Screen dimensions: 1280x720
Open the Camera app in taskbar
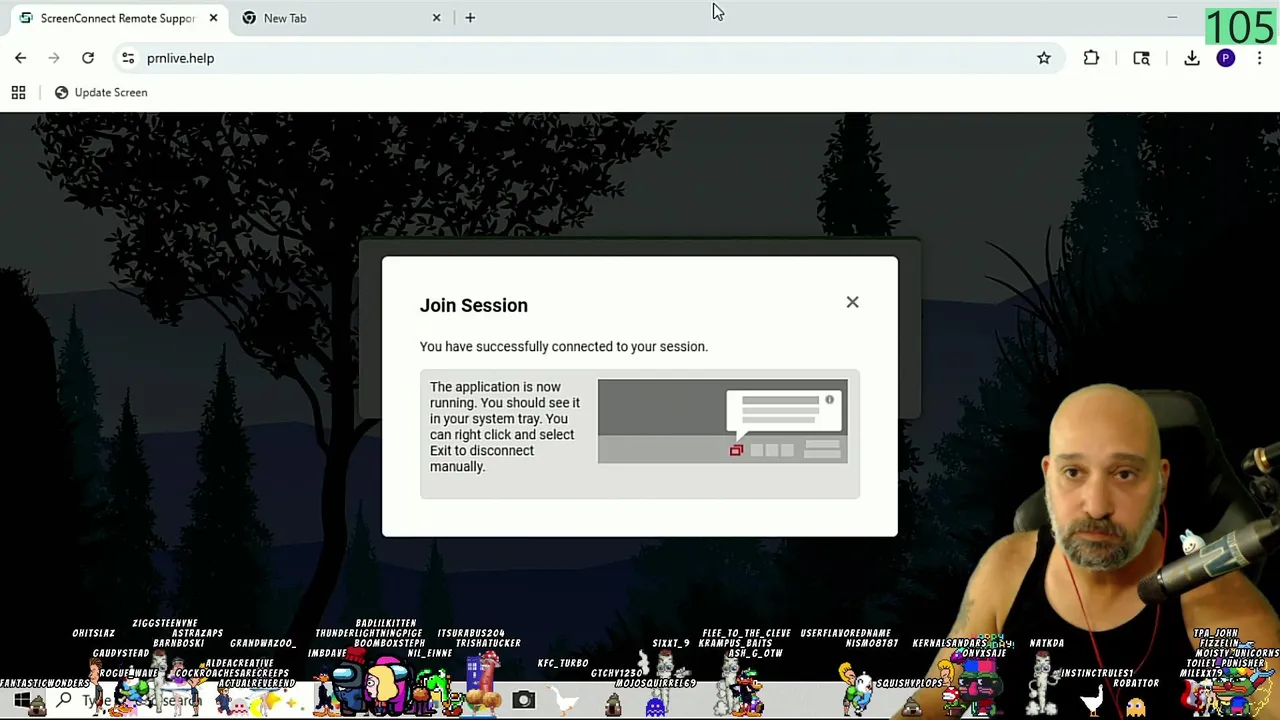click(524, 700)
